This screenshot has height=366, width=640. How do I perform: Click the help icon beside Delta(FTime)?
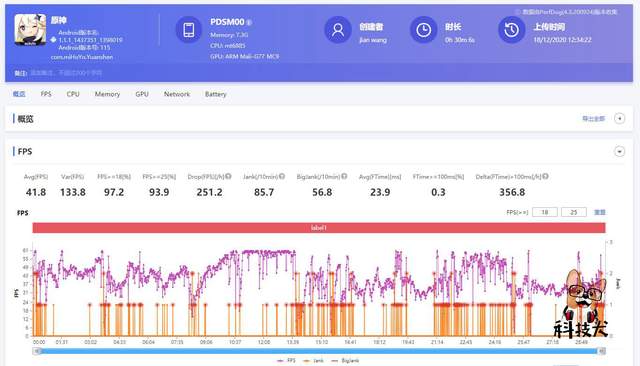coord(545,176)
